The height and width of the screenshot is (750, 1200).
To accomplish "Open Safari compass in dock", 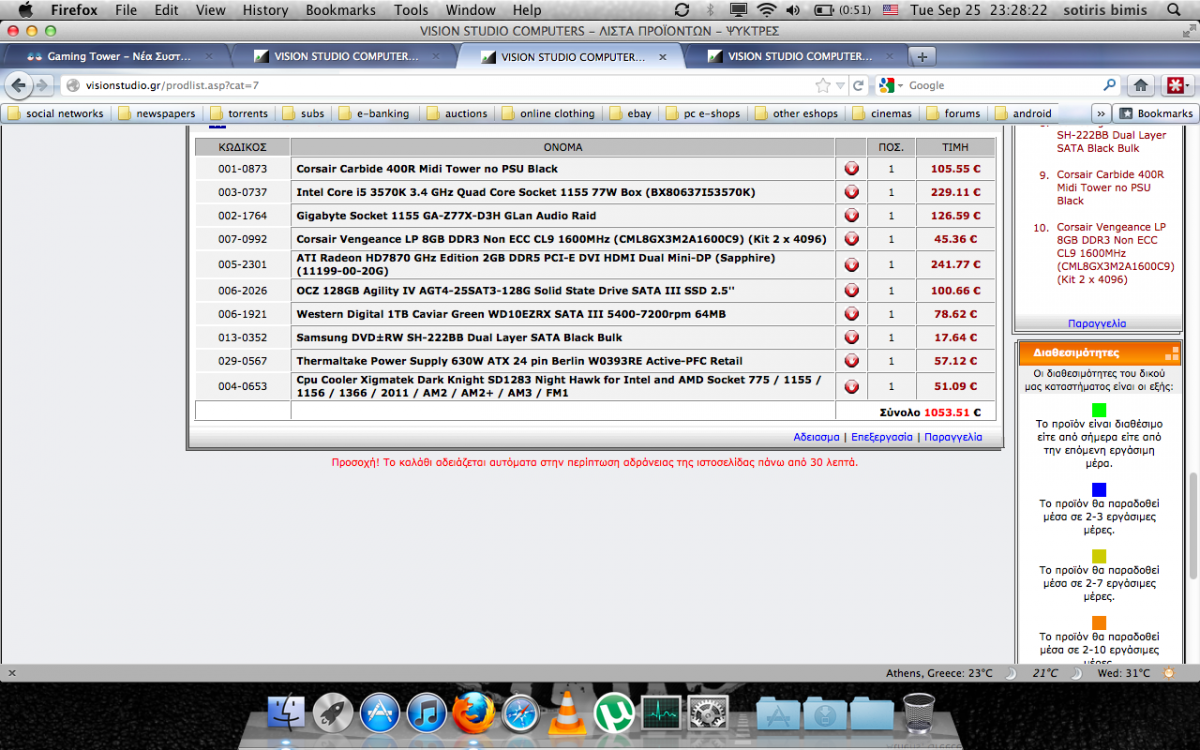I will [x=521, y=713].
